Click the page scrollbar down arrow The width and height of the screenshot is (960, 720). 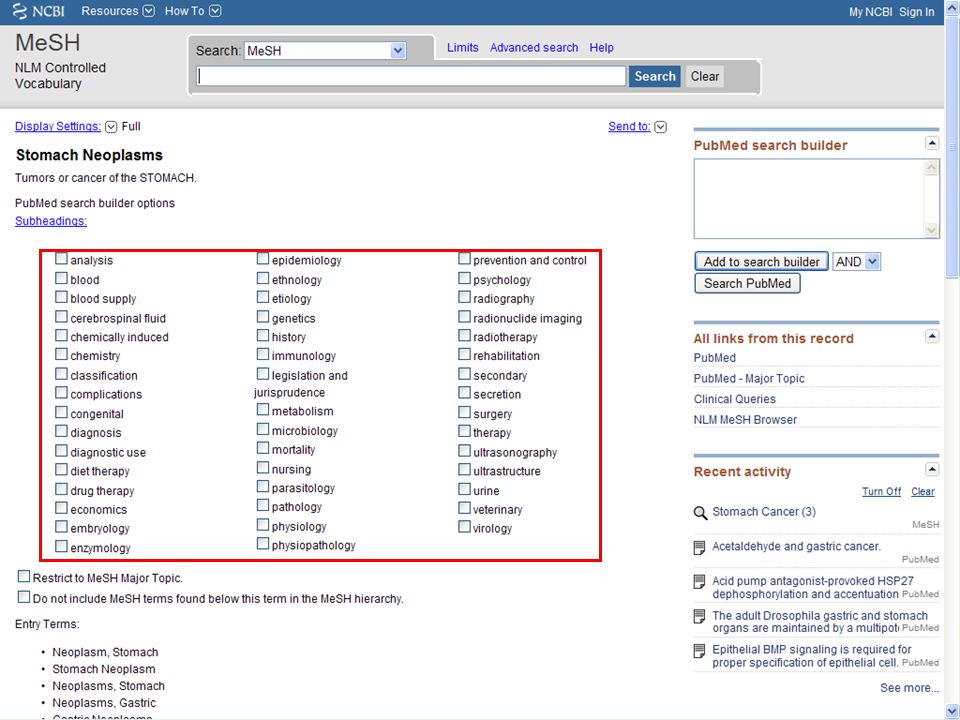coord(952,711)
